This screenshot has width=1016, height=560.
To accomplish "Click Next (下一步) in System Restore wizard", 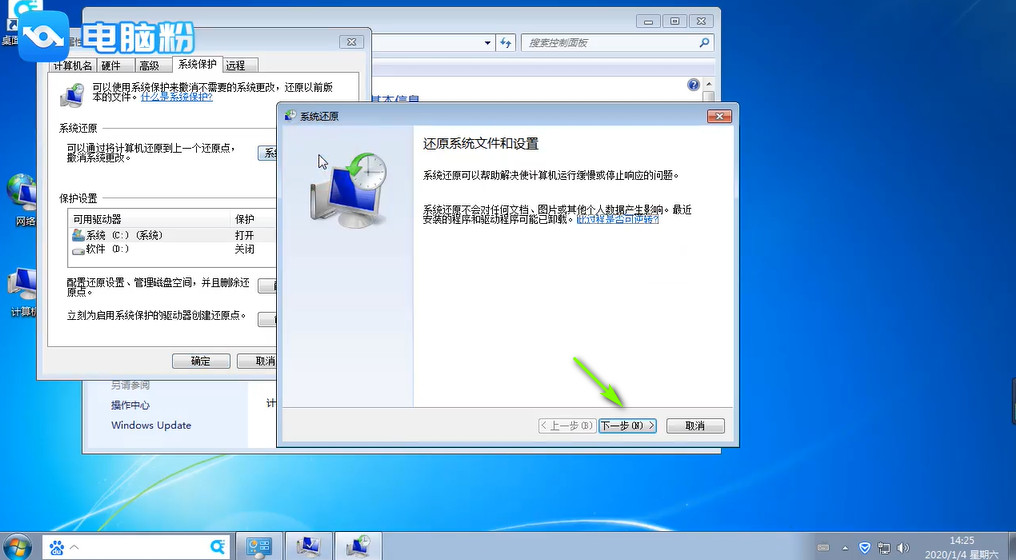I will [627, 426].
